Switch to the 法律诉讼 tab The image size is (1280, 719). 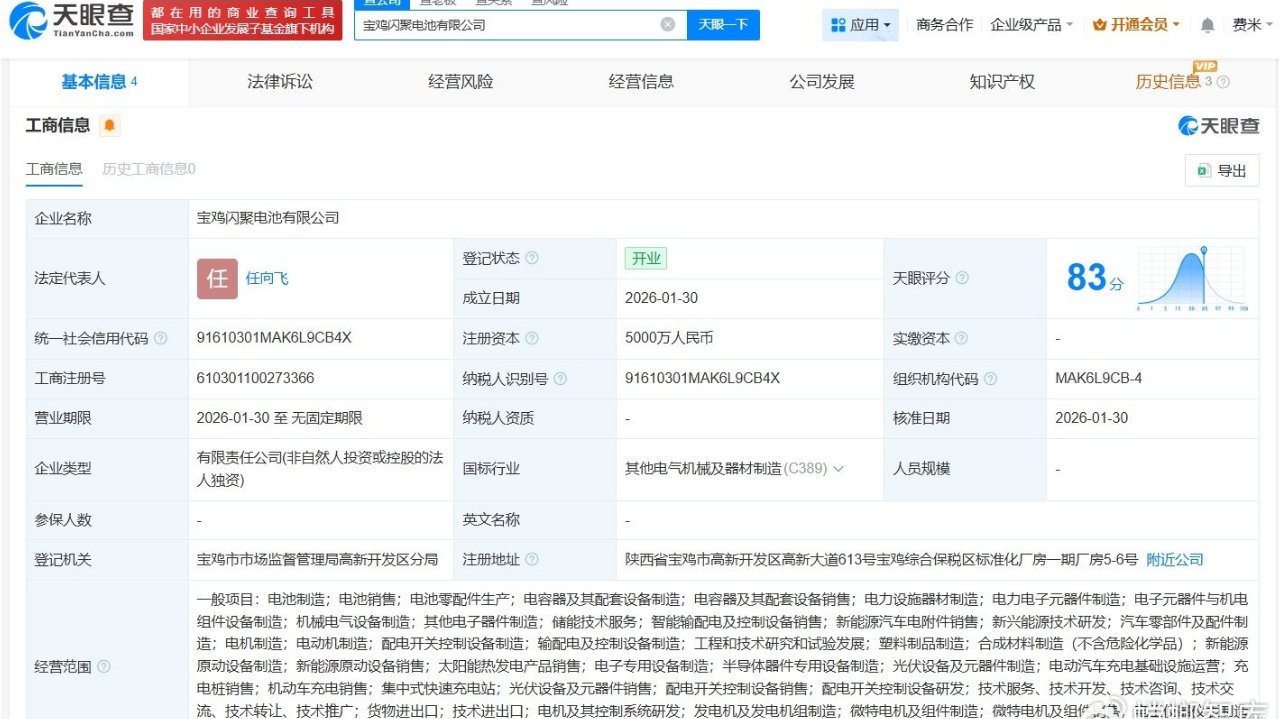click(x=280, y=82)
